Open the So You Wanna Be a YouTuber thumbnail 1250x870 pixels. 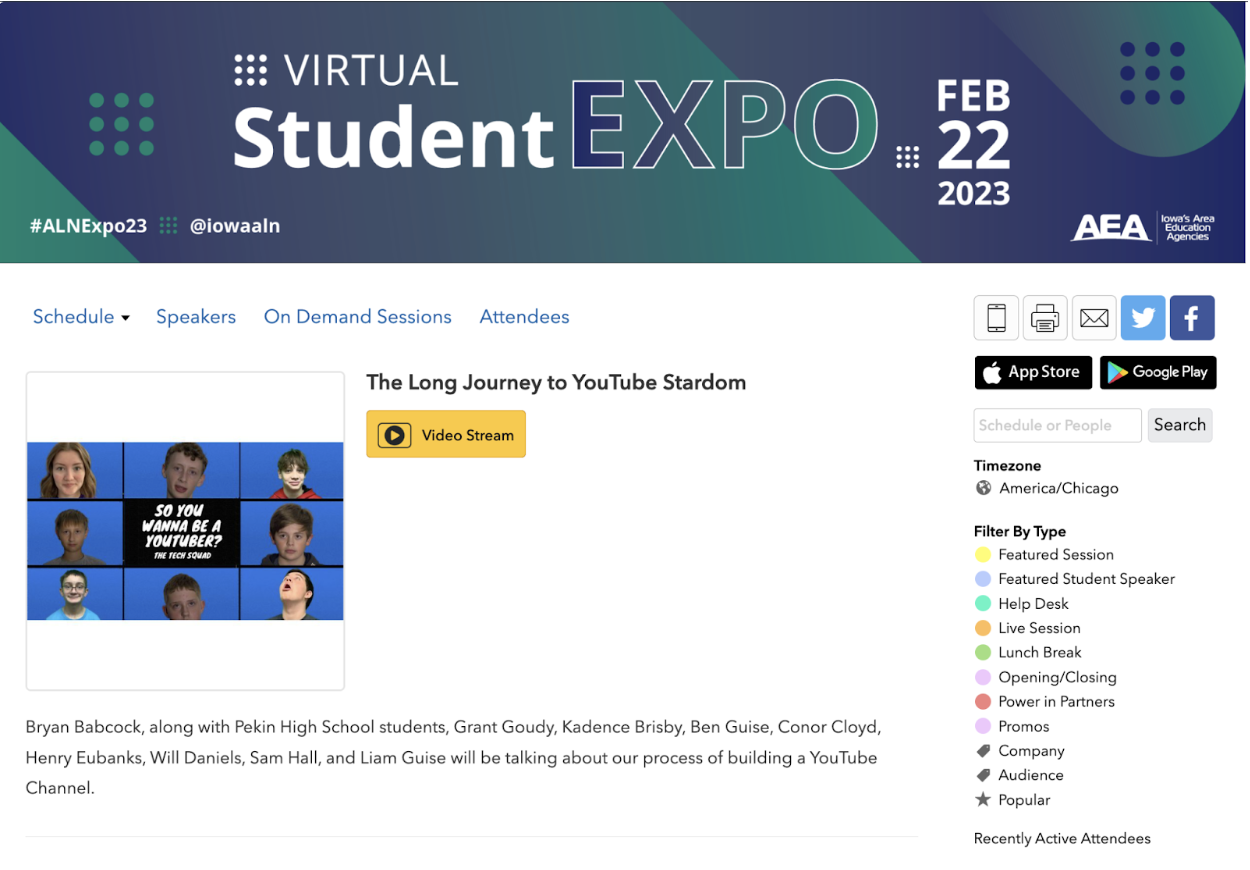tap(185, 531)
